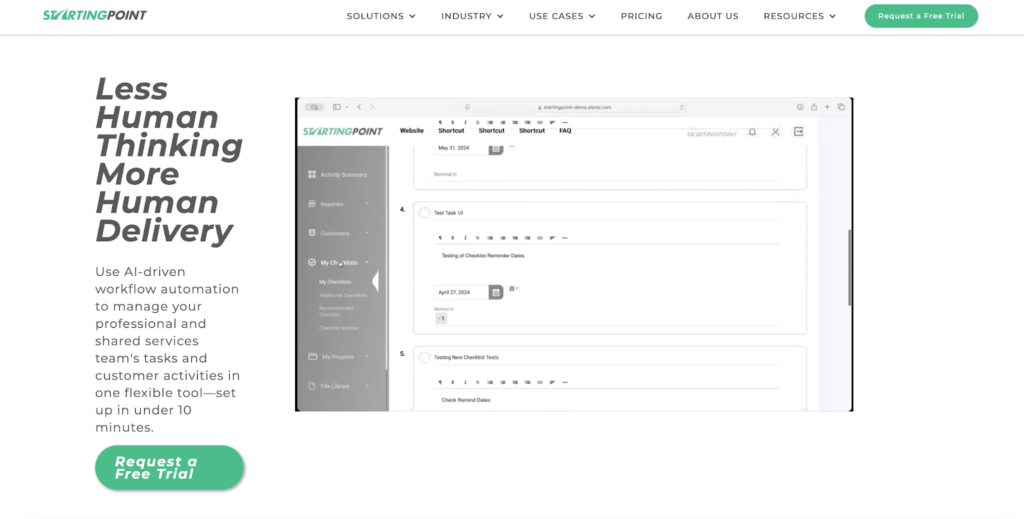
Task: Click Activity Summary grid icon in sidebar
Action: 312,175
